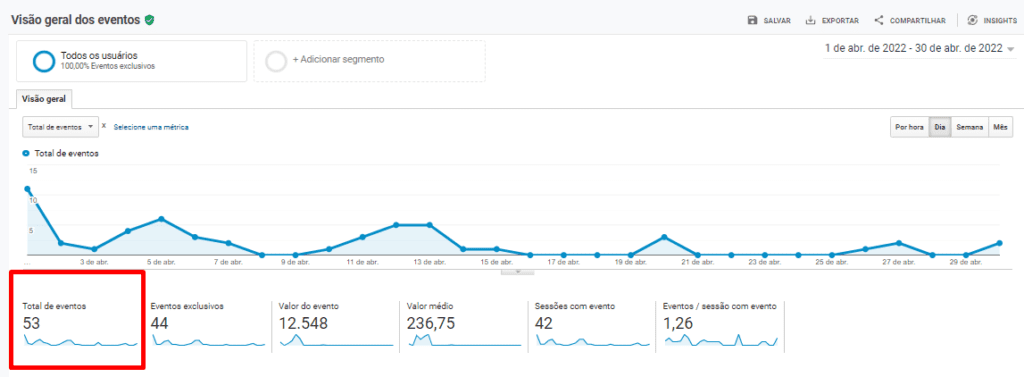
Task: Click the Total de eventos legend dot
Action: point(26,153)
